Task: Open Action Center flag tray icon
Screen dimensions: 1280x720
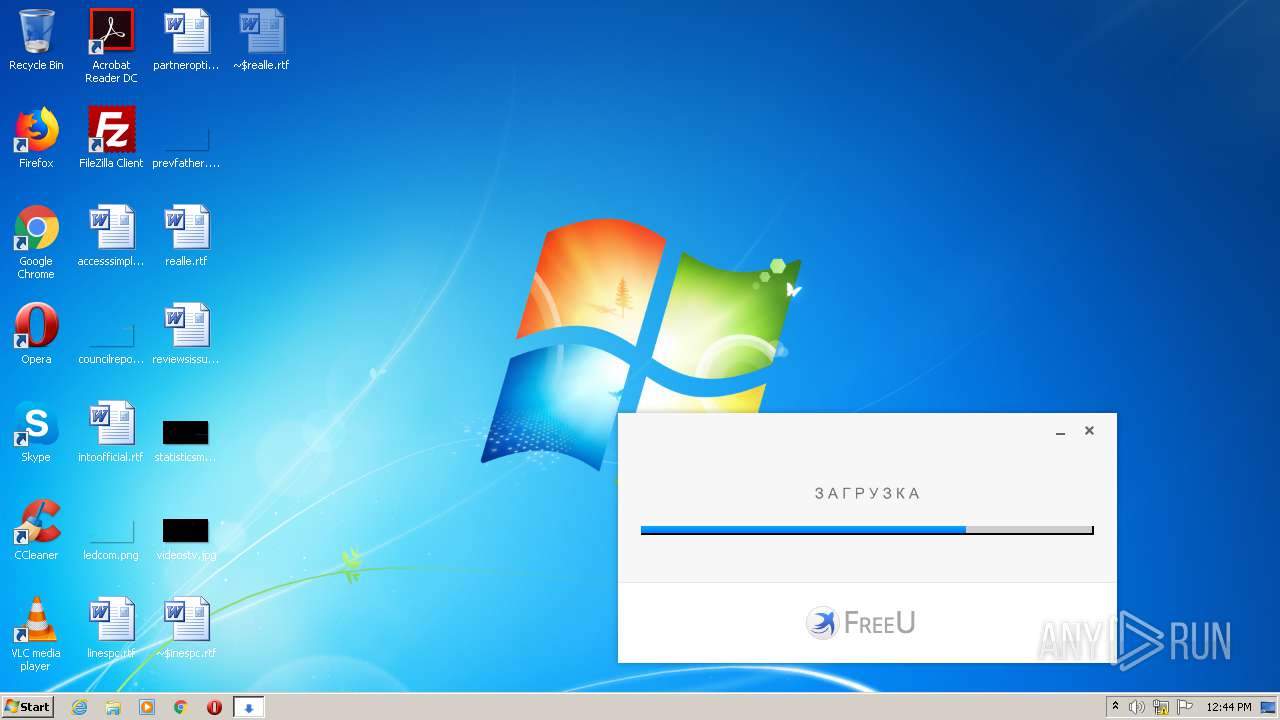Action: pos(1185,707)
